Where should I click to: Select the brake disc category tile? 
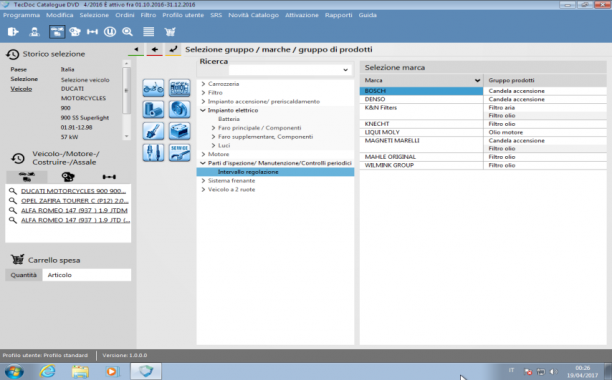tap(180, 109)
